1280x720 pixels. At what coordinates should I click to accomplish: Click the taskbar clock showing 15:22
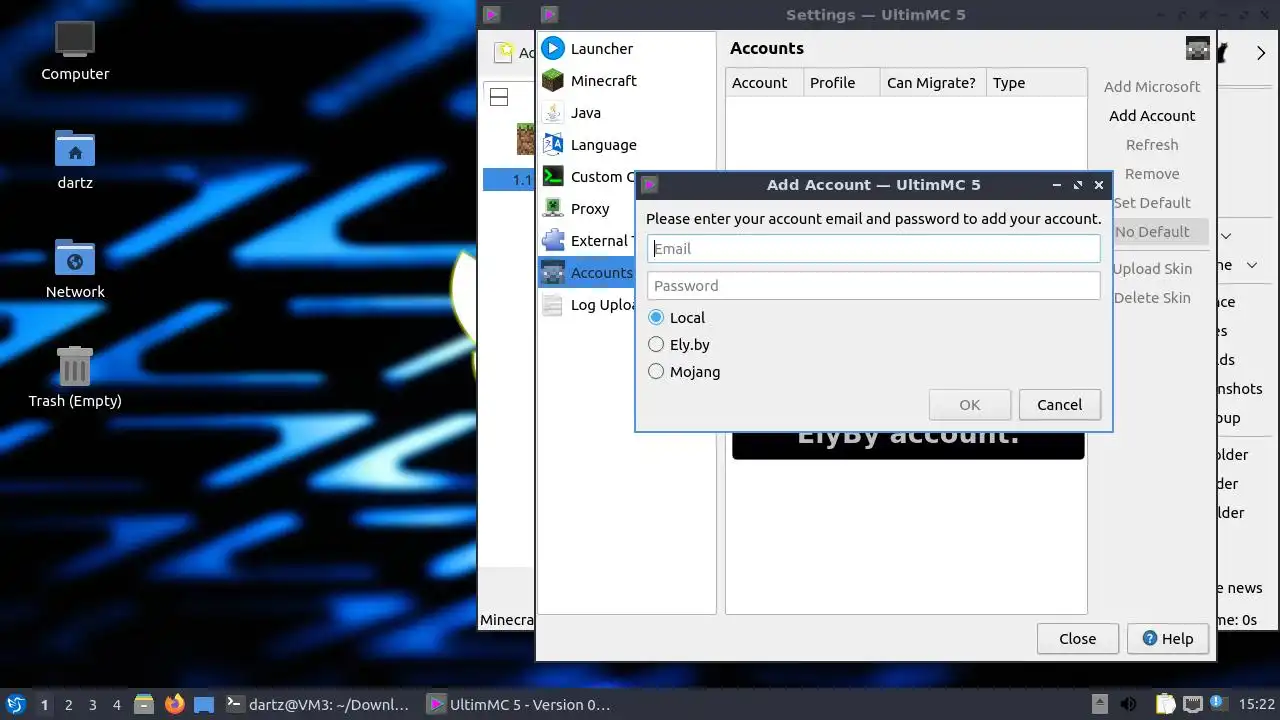[1257, 704]
